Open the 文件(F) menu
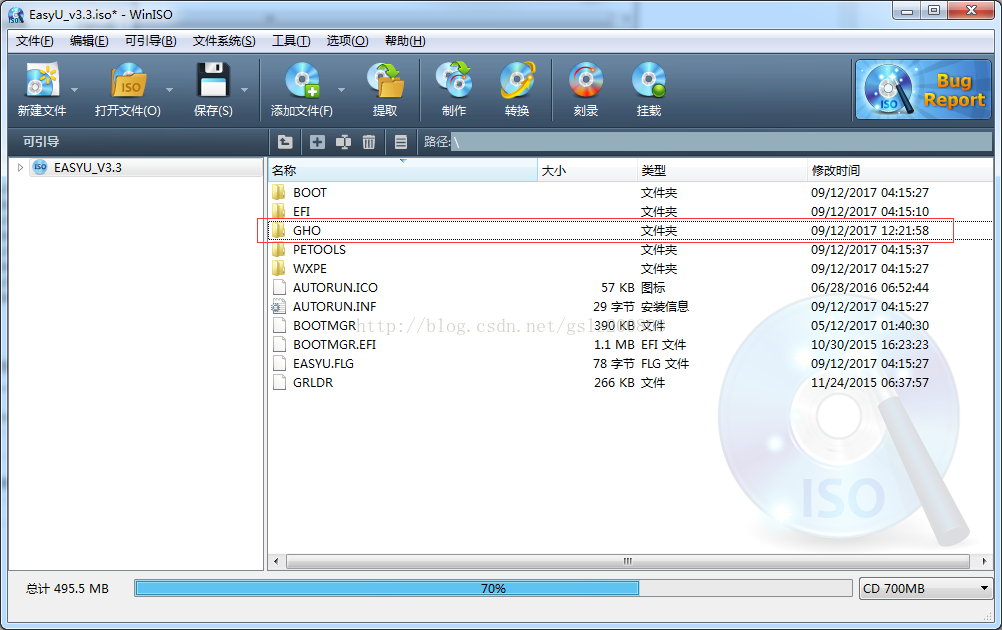Screen dimensions: 1002x630 [35, 41]
